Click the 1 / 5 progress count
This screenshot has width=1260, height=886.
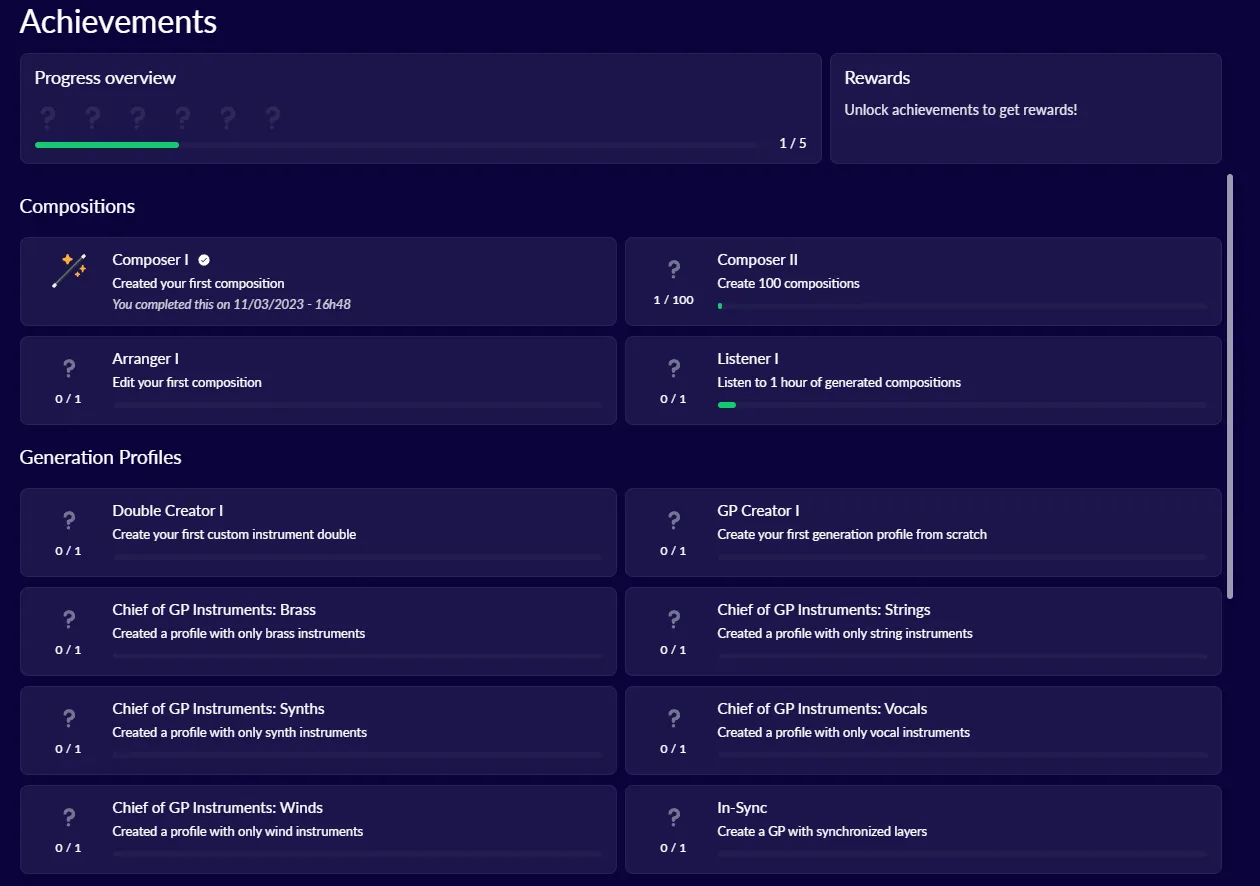tap(793, 144)
